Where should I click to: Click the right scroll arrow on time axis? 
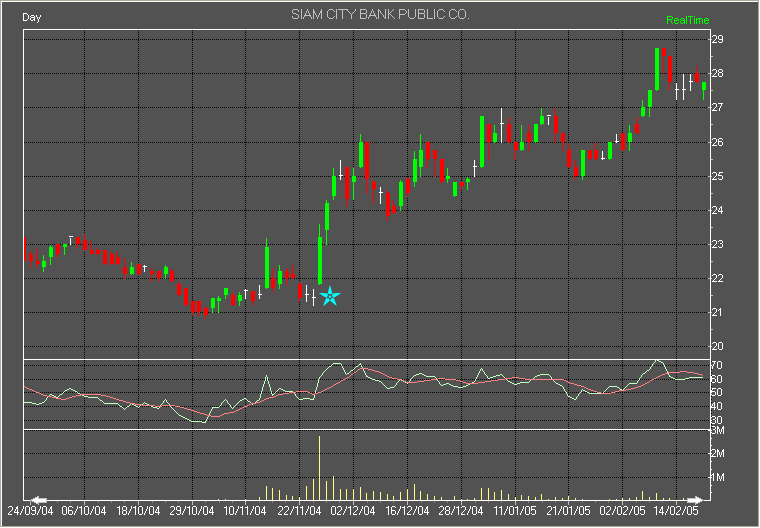[x=695, y=500]
